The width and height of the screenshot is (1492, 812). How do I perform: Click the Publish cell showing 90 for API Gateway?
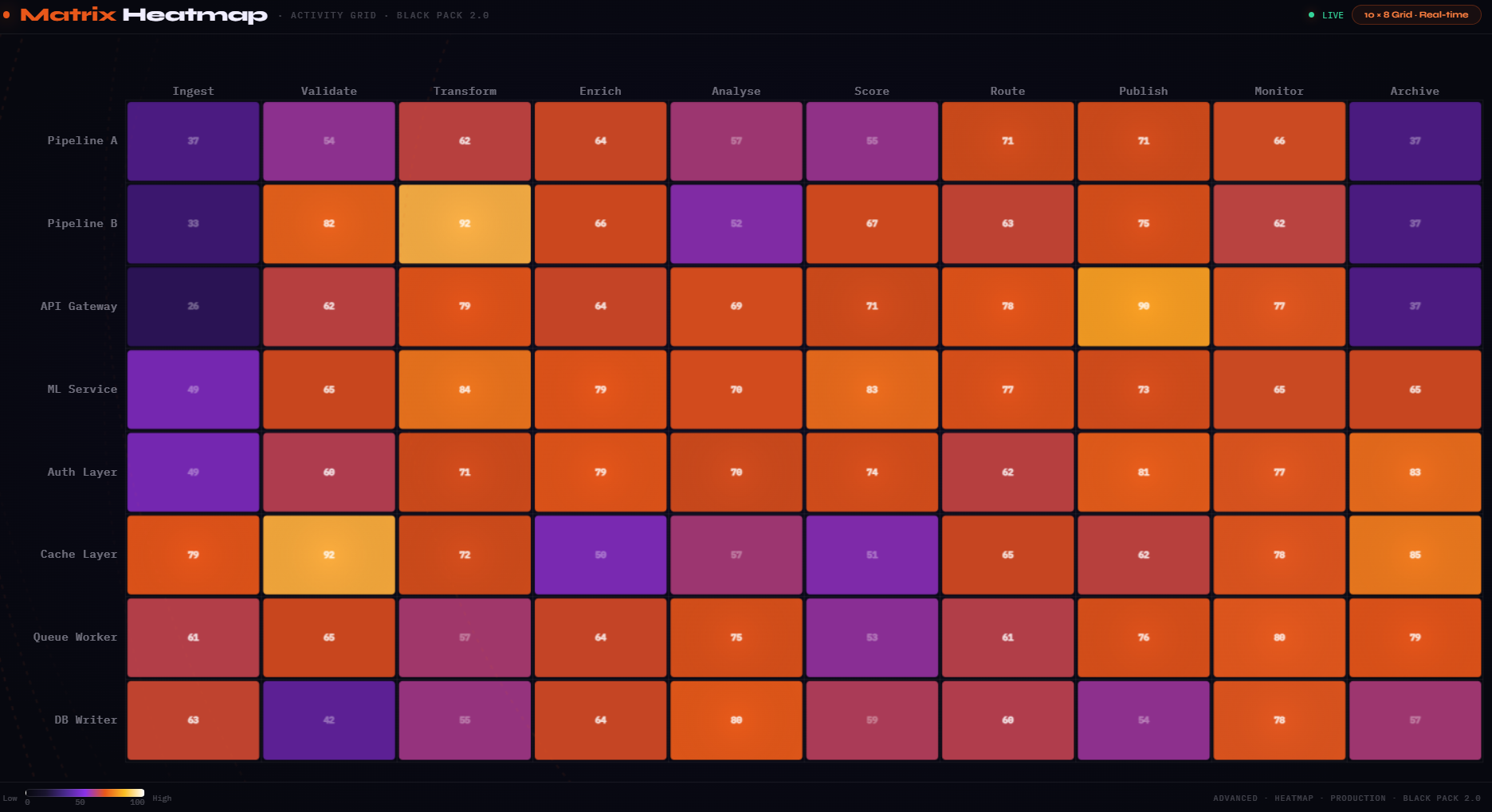(x=1143, y=306)
